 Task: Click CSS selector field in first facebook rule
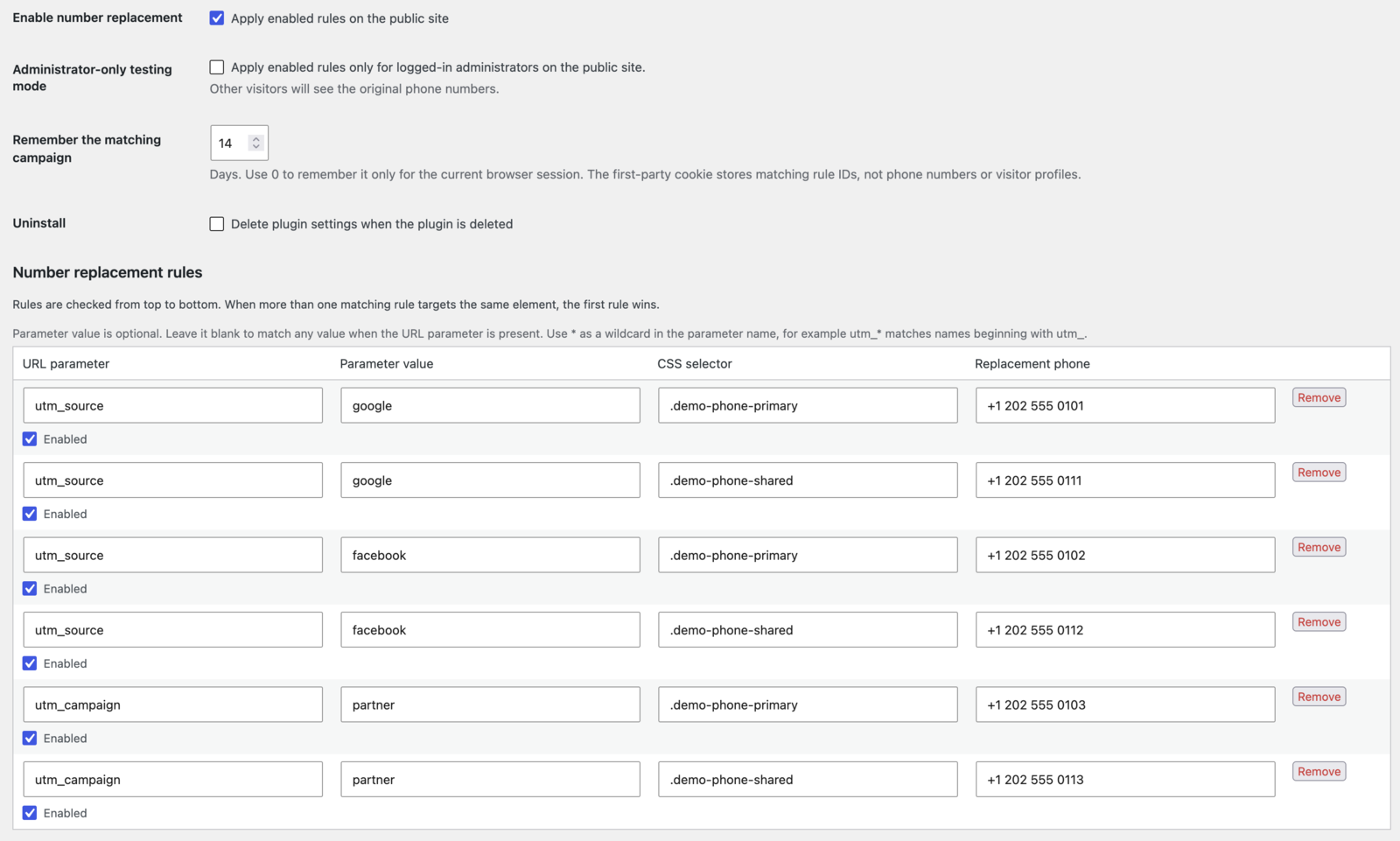point(808,556)
